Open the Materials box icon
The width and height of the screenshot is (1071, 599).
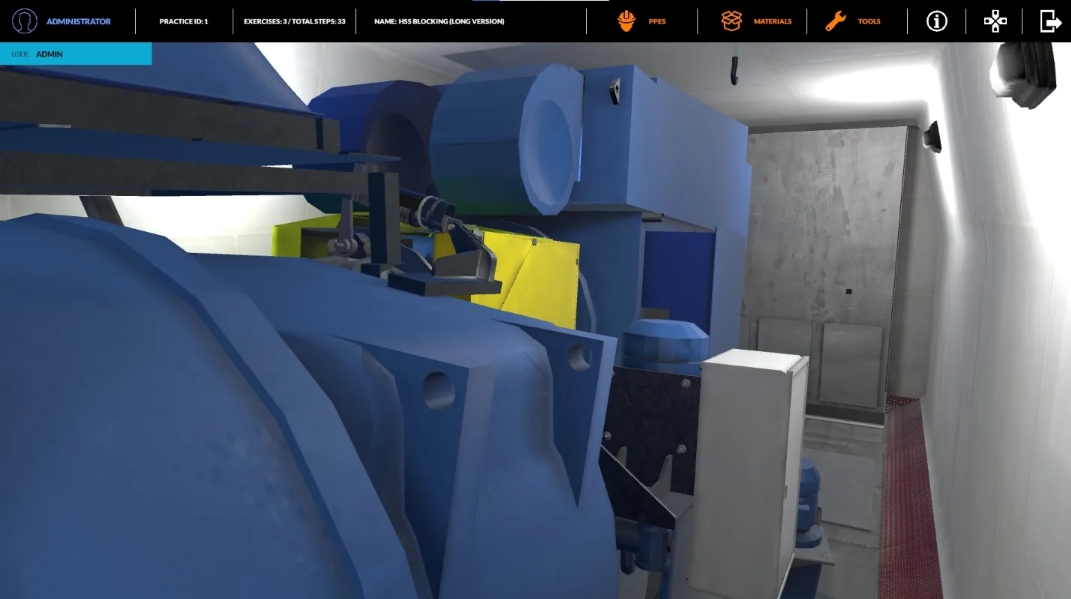733,21
